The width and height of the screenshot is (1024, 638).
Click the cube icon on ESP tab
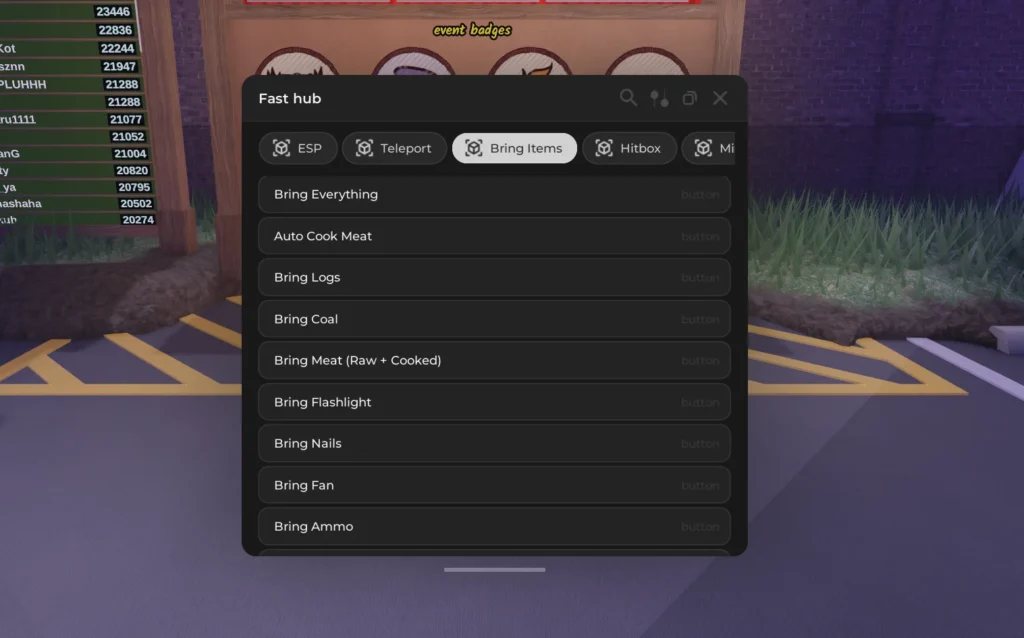281,148
